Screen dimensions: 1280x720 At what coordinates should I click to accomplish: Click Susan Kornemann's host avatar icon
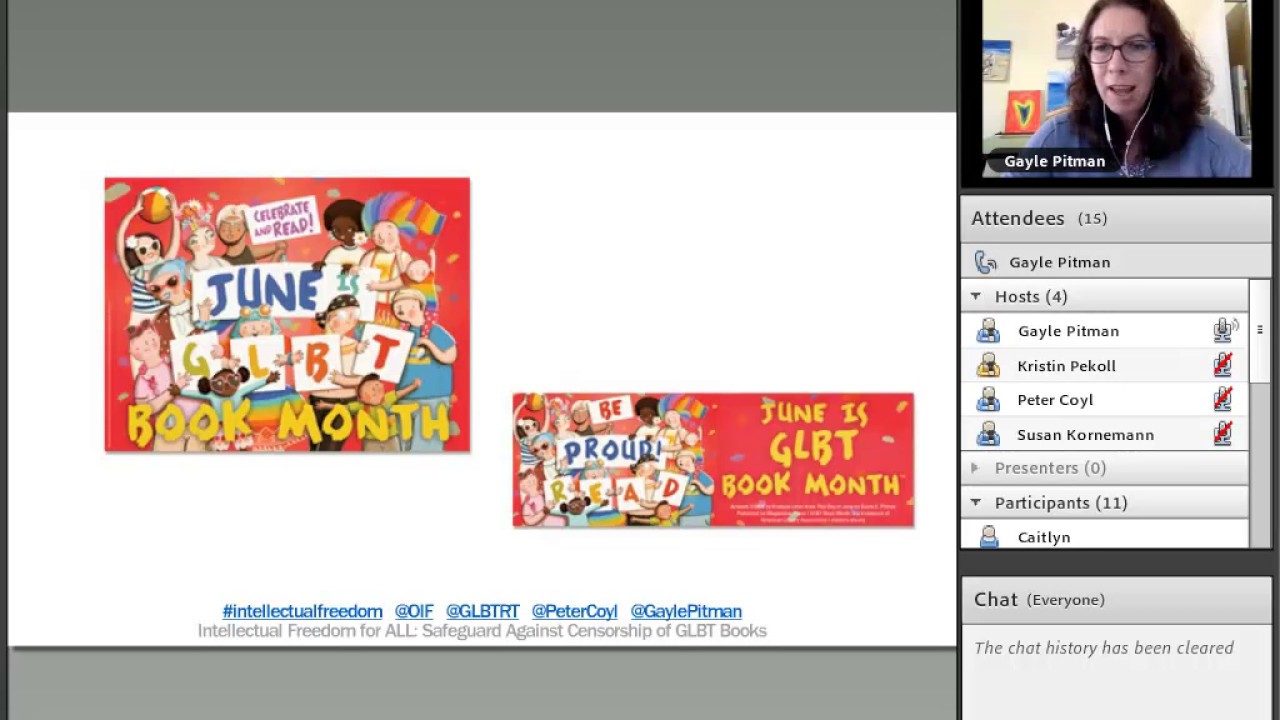(988, 435)
